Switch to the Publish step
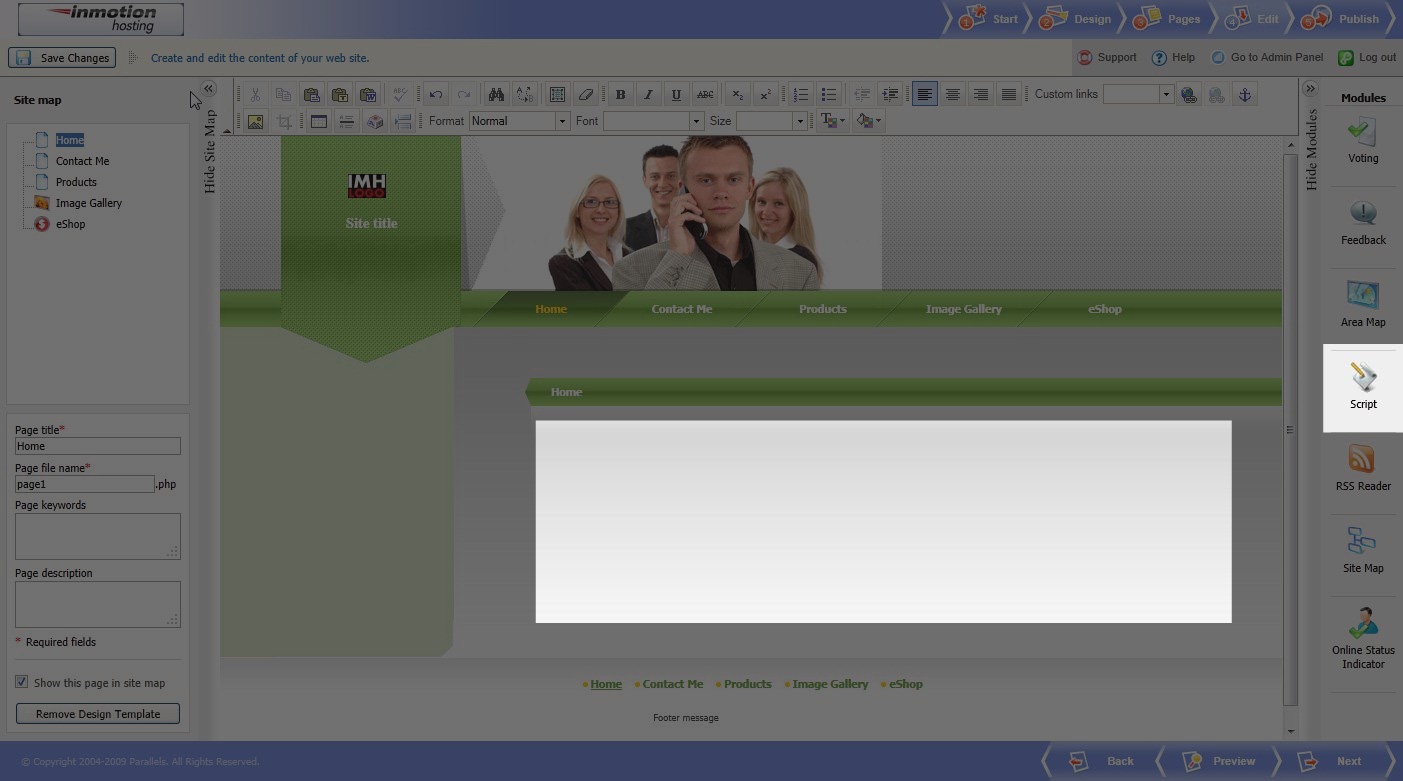 point(1346,19)
